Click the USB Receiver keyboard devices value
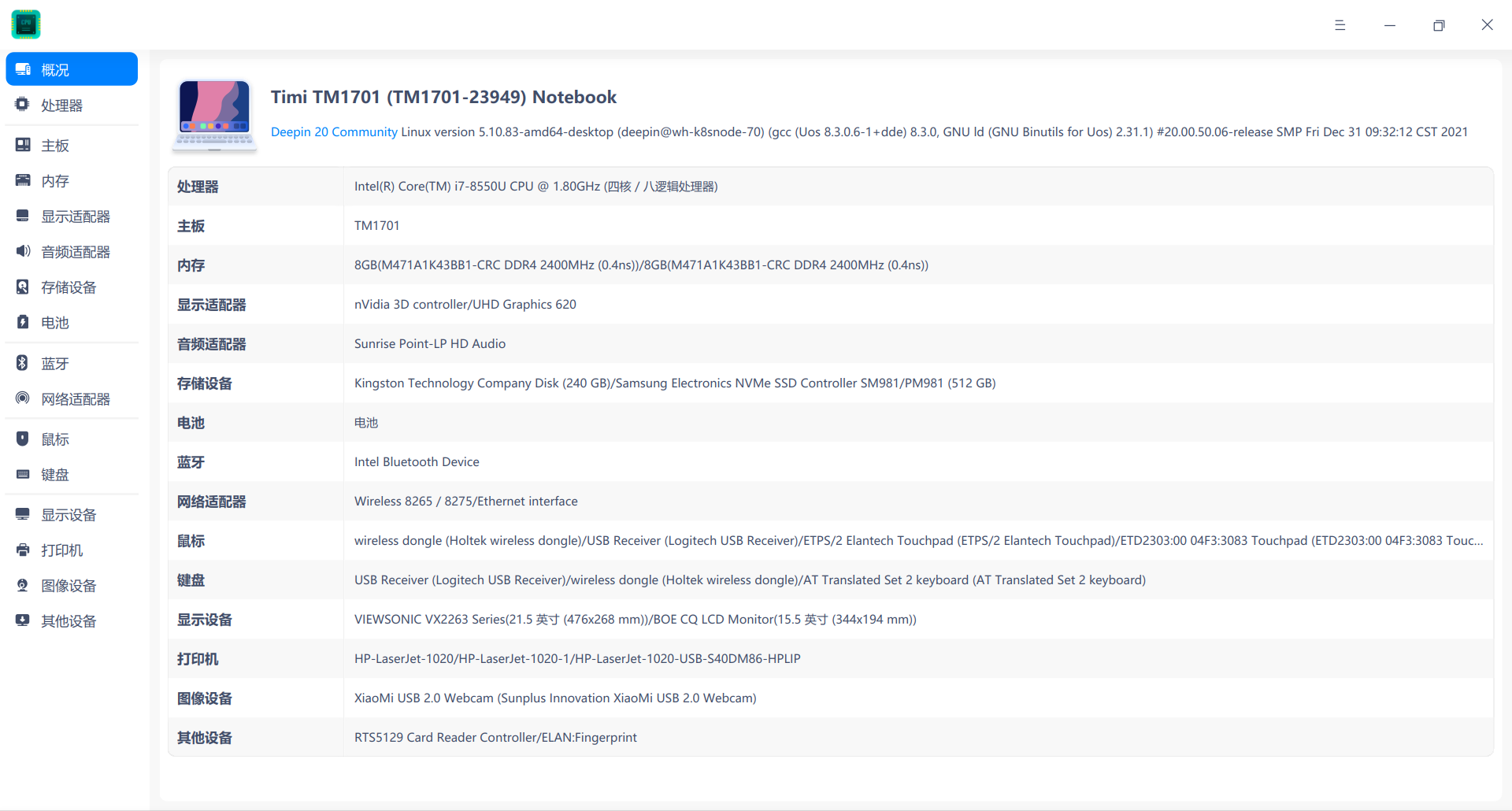Viewport: 1512px width, 811px height. [x=750, y=580]
